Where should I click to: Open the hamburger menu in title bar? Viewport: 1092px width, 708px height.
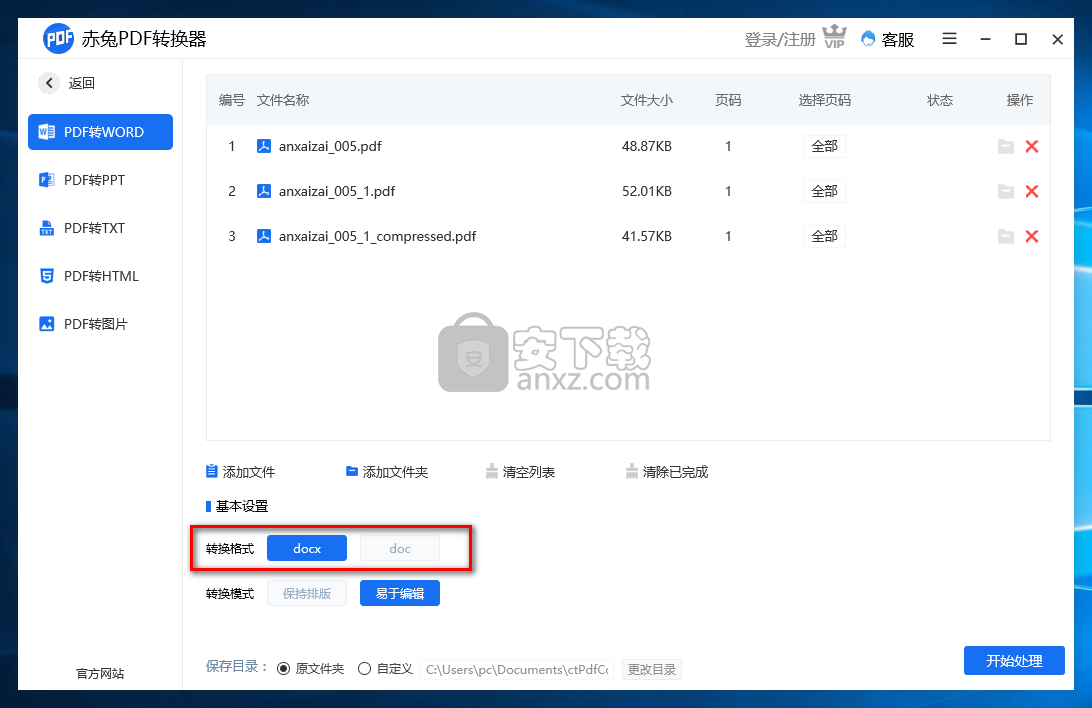(949, 38)
